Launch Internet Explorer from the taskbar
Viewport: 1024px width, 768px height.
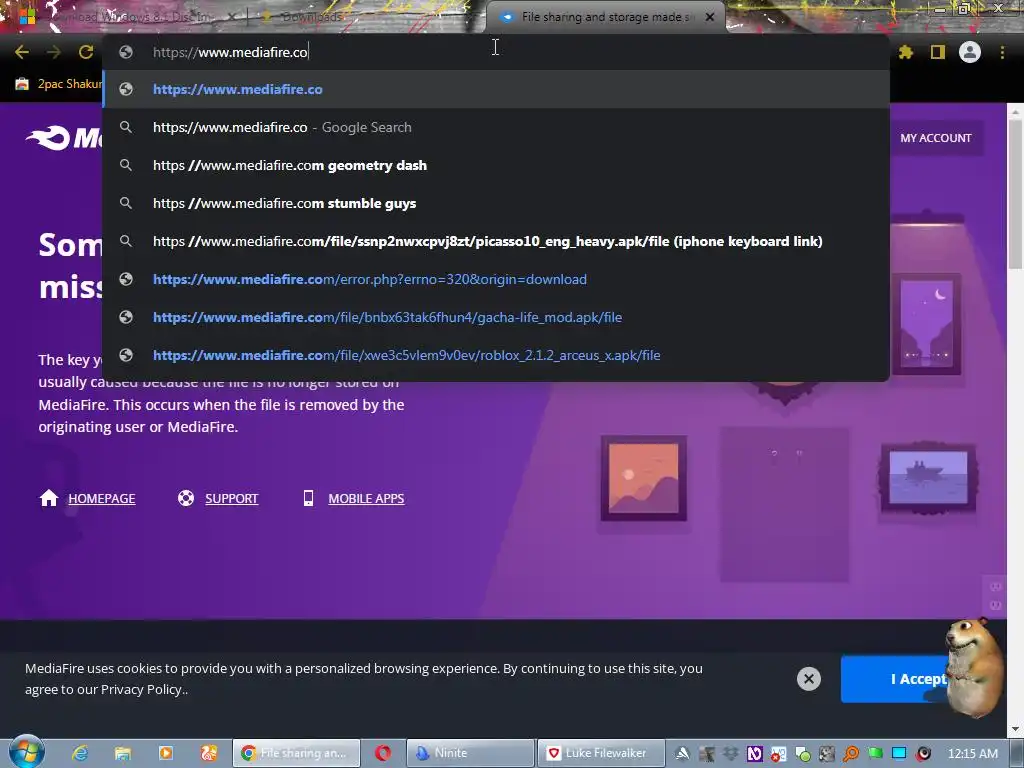[80, 753]
